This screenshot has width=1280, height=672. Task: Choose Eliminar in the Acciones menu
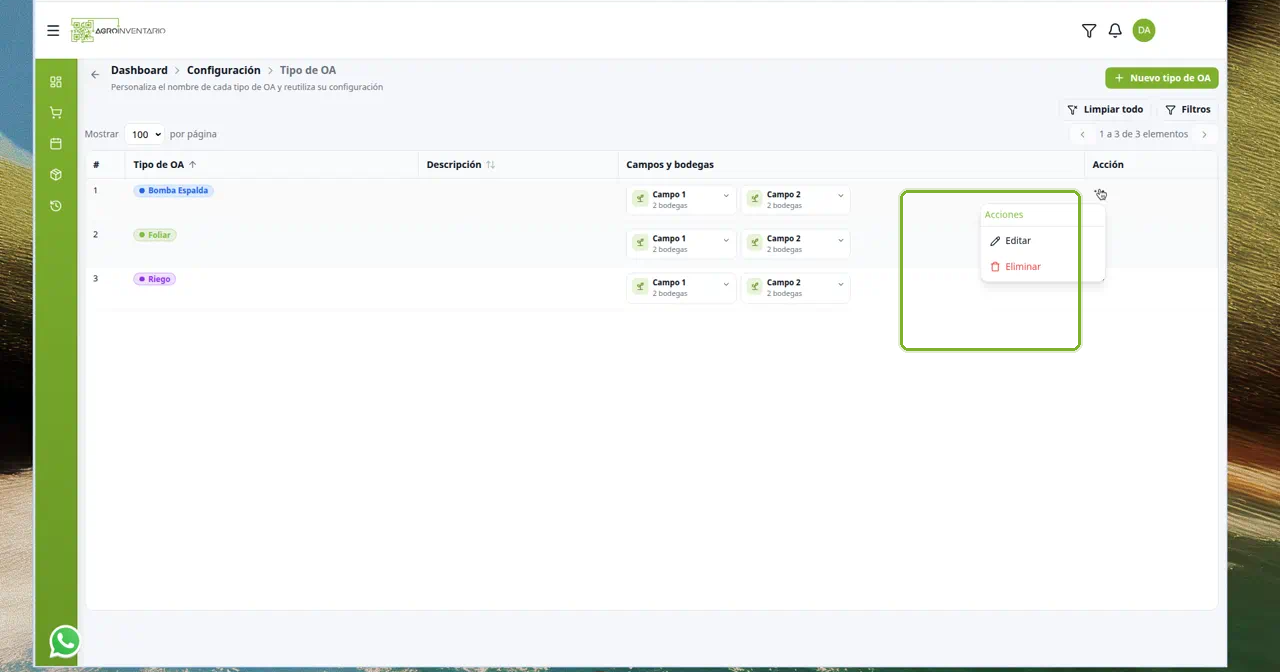1042,267
